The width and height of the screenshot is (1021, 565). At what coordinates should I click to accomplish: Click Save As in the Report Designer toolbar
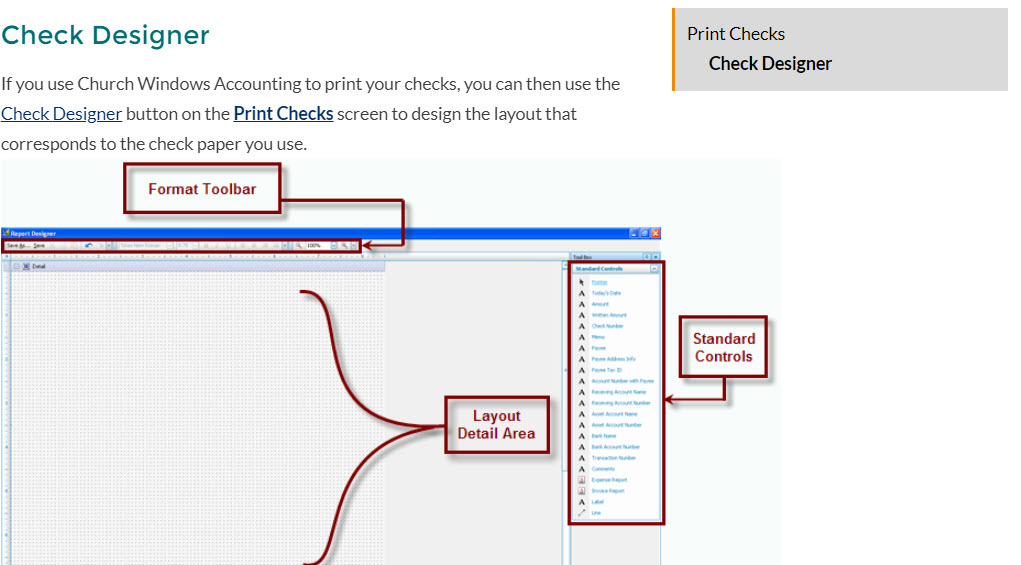click(18, 246)
